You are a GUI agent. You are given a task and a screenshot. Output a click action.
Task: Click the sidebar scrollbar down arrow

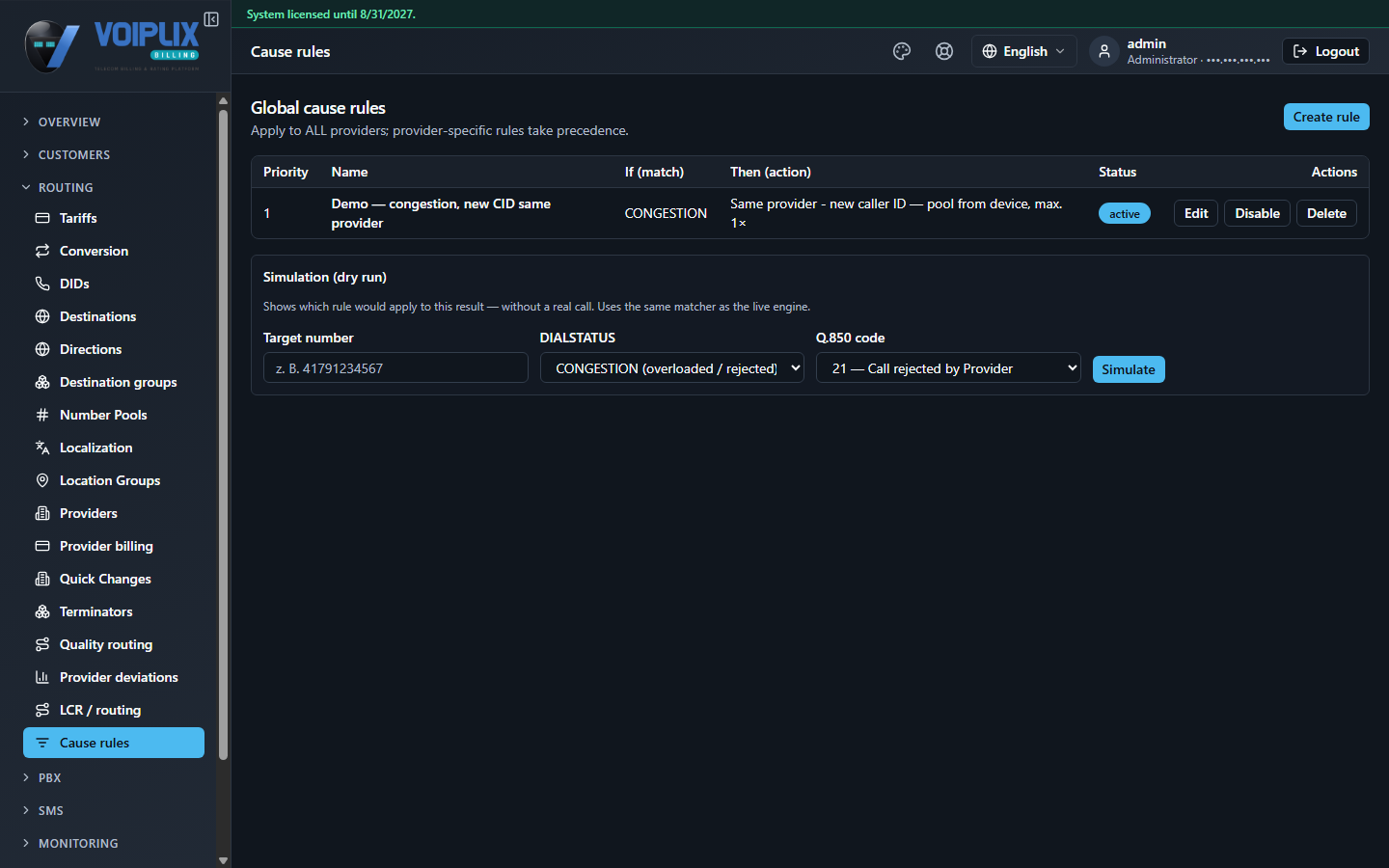point(223,860)
